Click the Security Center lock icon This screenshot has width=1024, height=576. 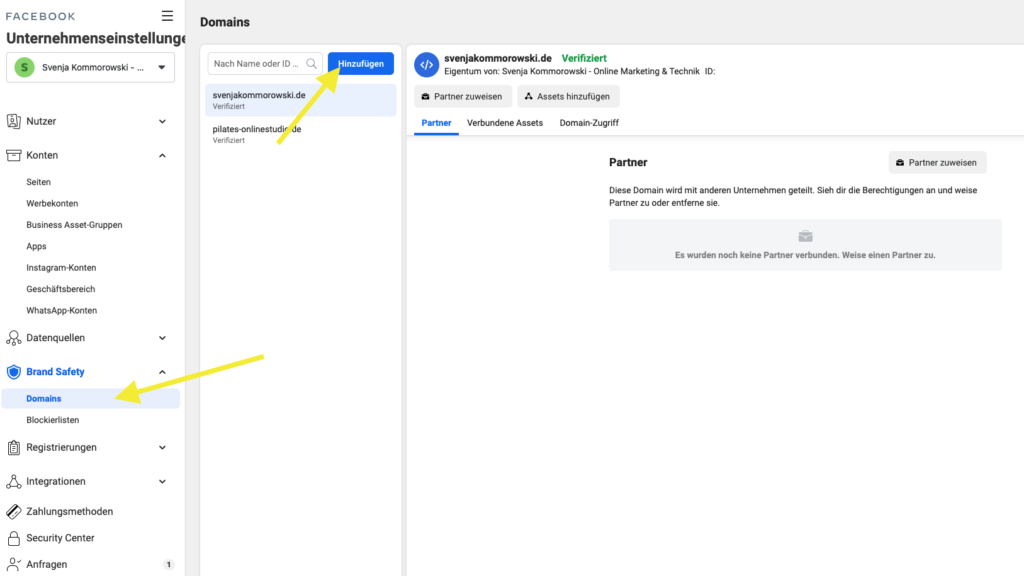pos(13,537)
